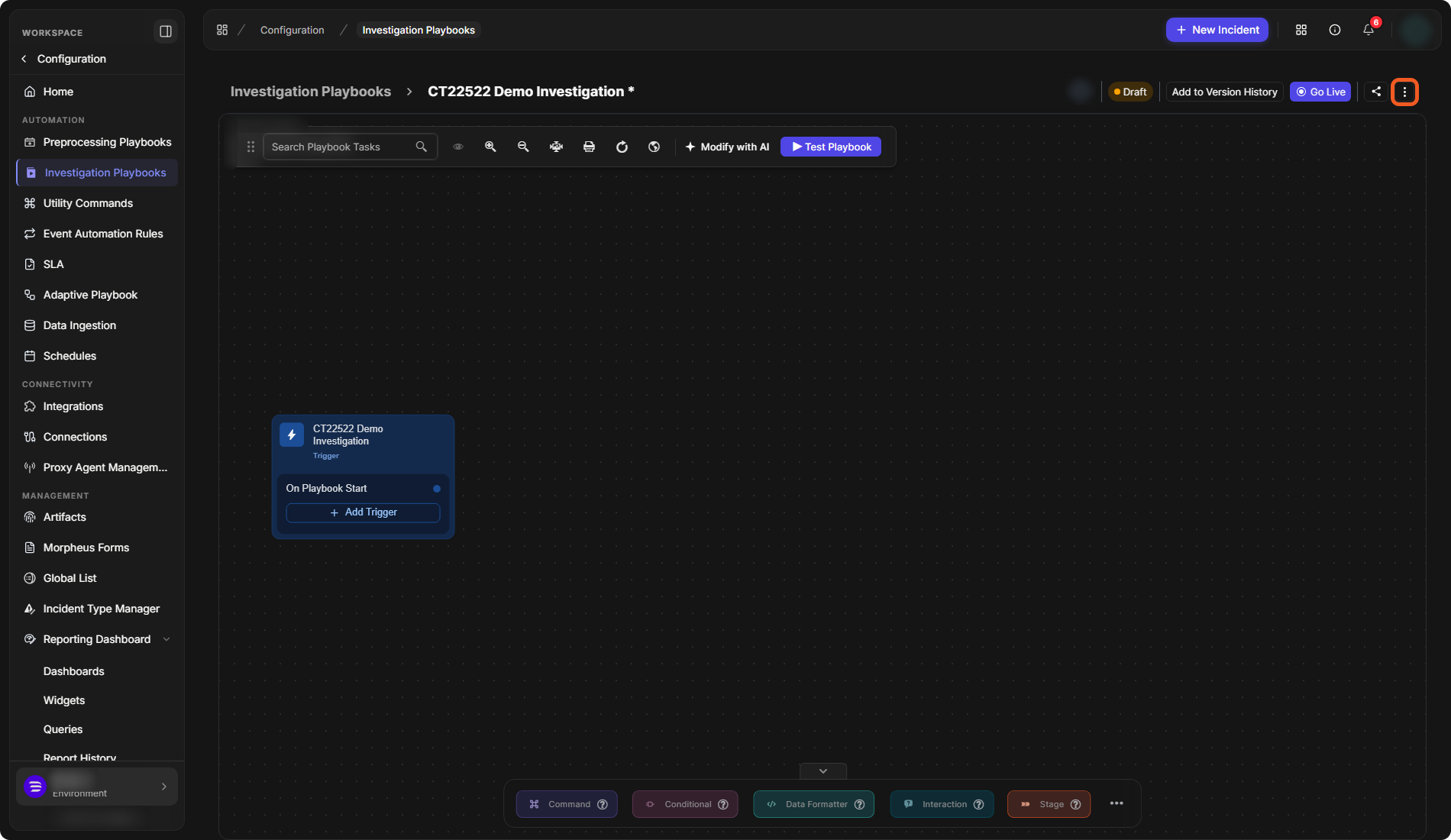Click the fit-to-screen toolbar icon
1451x840 pixels.
pos(556,147)
